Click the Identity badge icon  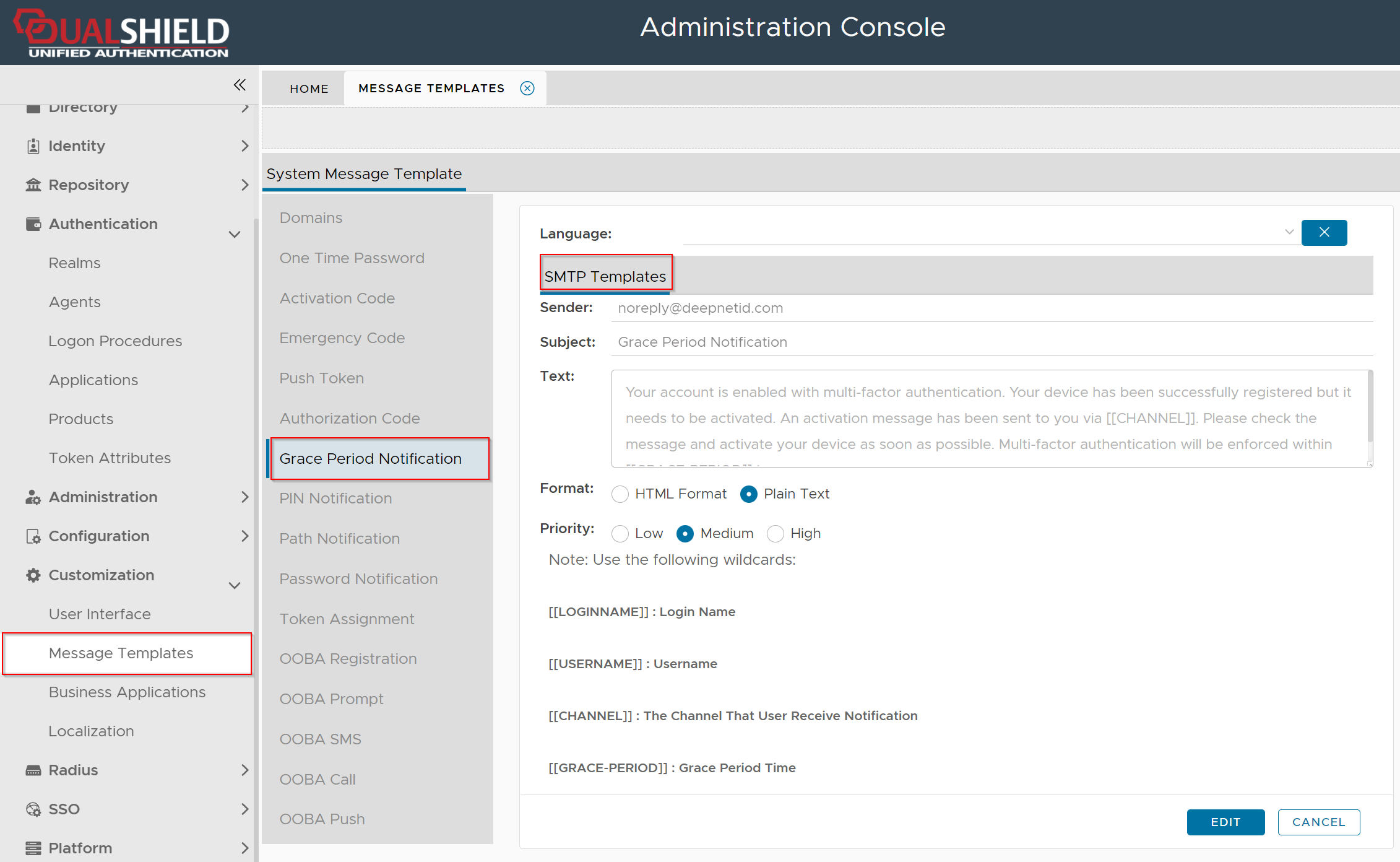point(33,146)
